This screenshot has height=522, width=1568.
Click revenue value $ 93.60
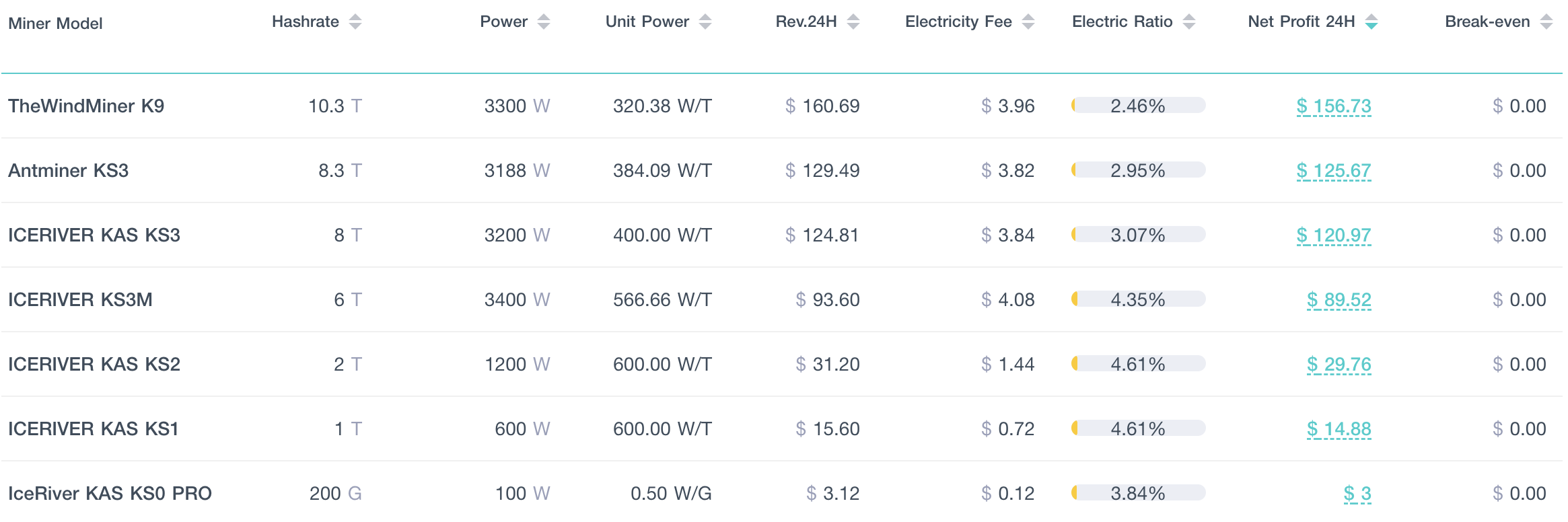(x=828, y=300)
